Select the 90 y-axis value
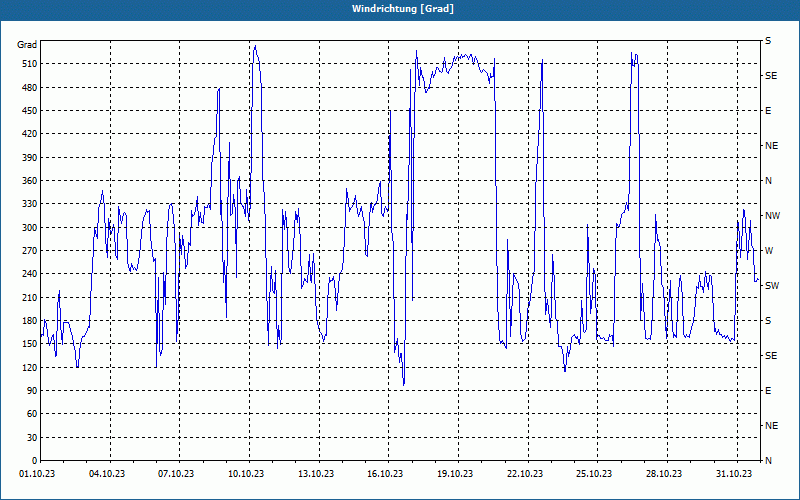Viewport: 800px width, 500px height. click(x=31, y=391)
